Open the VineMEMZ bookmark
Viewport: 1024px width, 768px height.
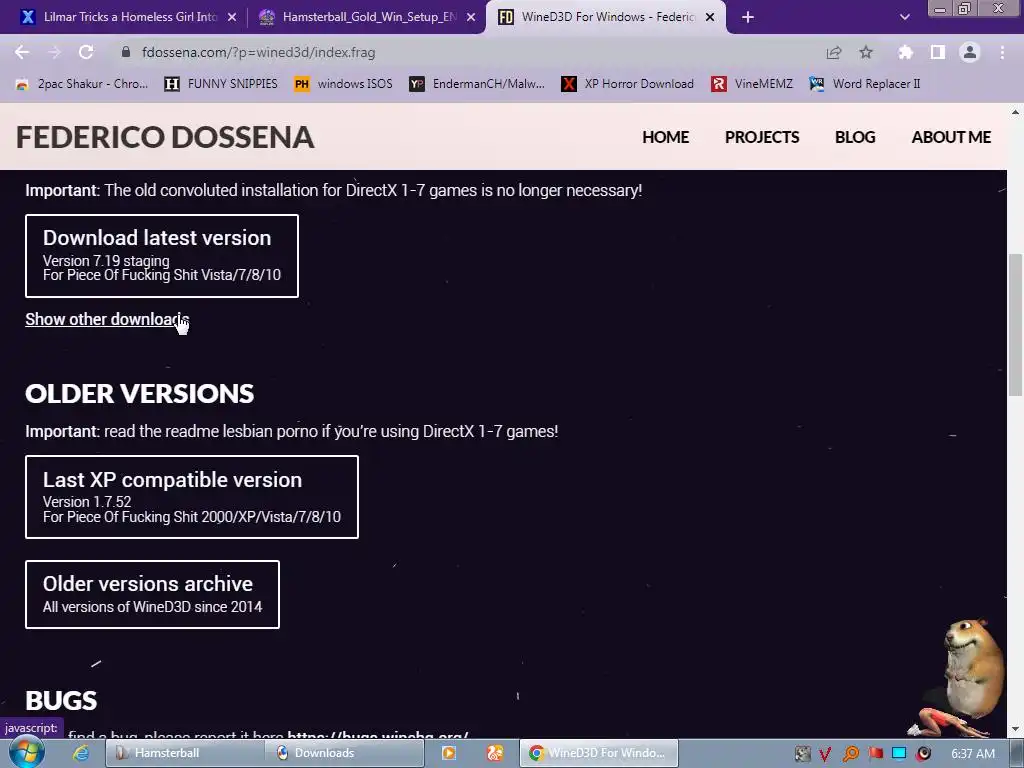click(x=752, y=84)
